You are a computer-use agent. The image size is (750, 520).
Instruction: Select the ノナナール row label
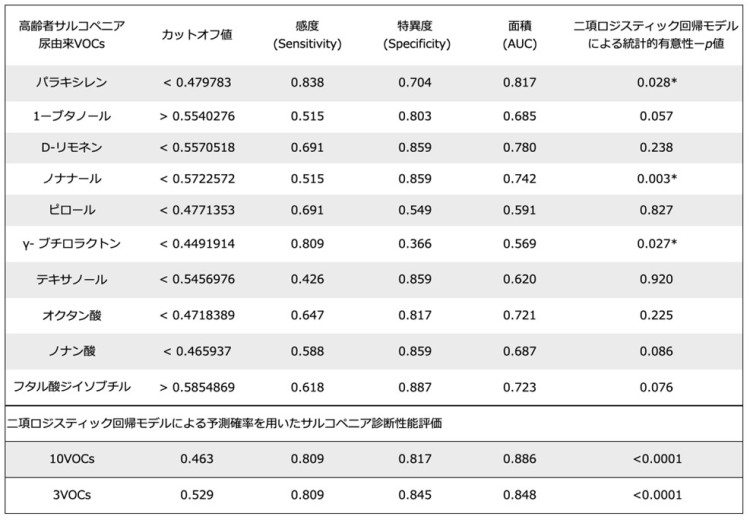coord(72,179)
